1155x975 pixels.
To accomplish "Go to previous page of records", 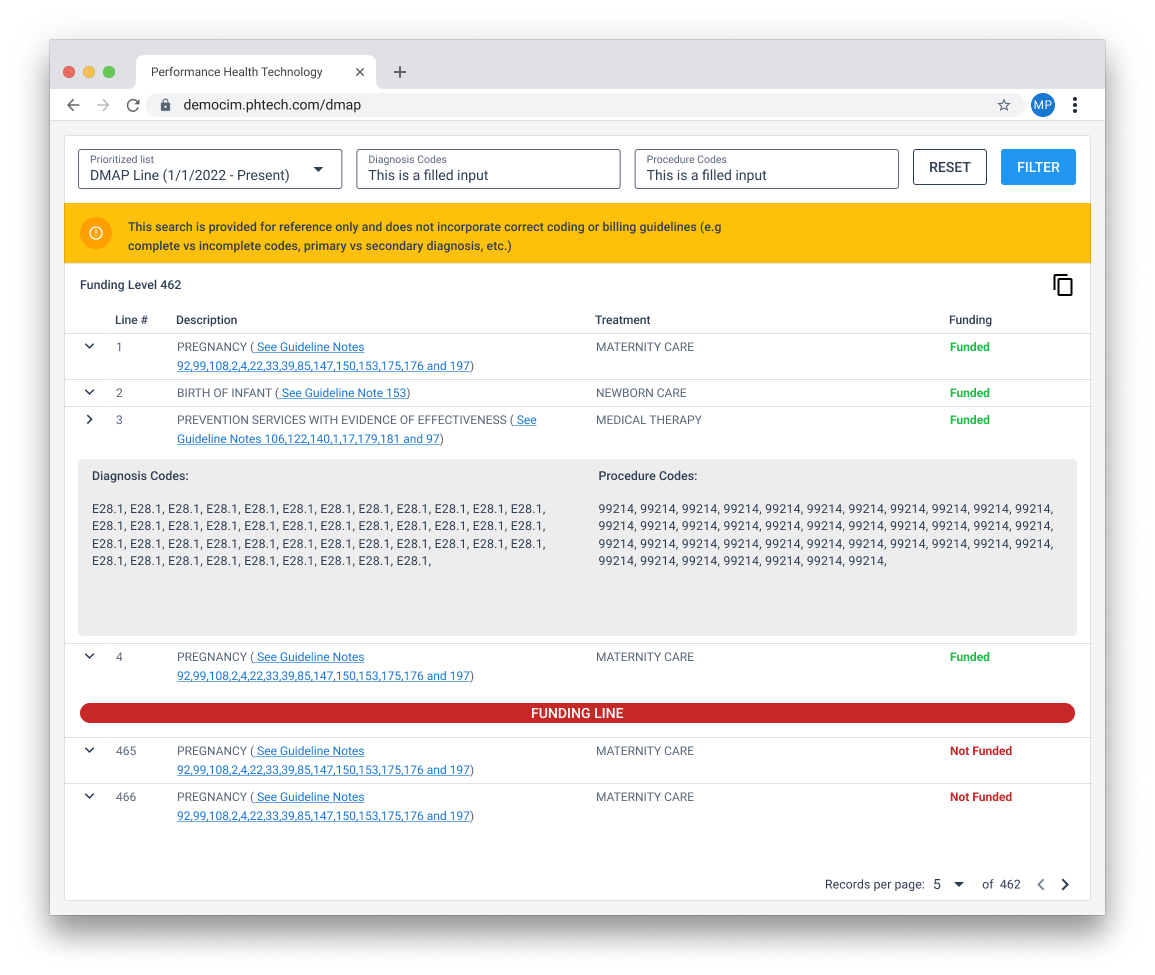I will point(1041,884).
